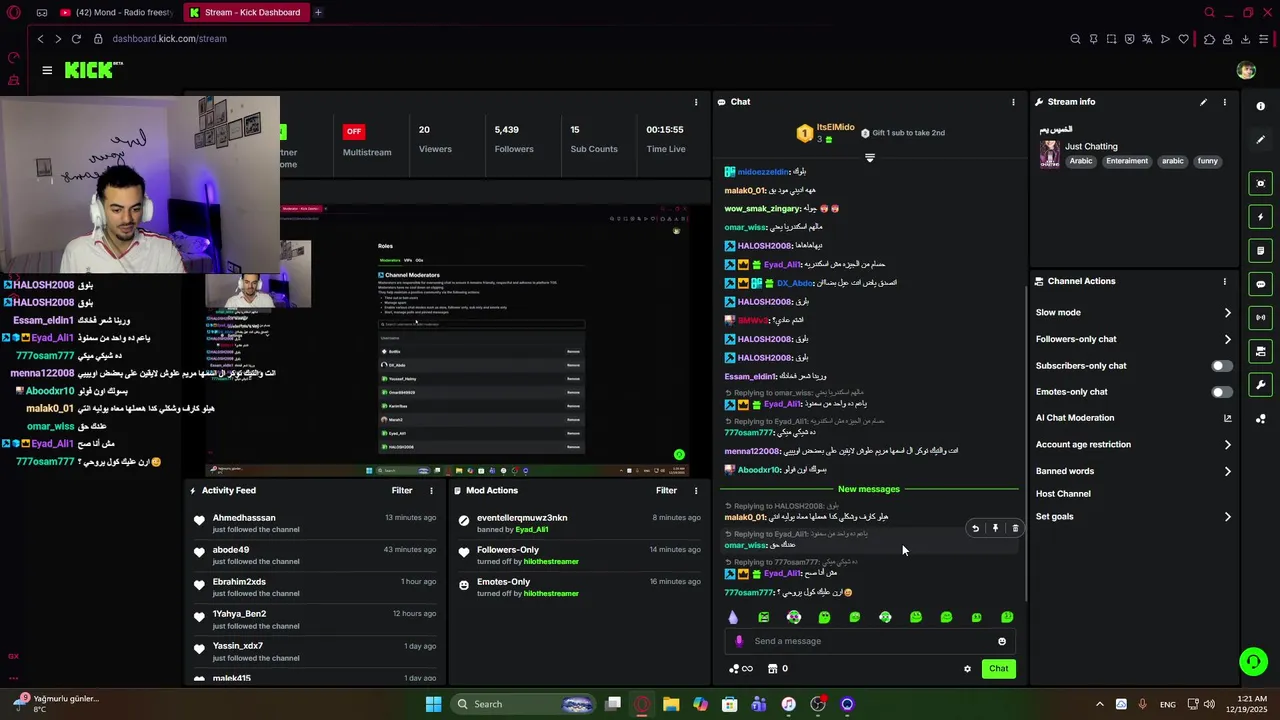Expand Account age restriction settings
This screenshot has height=720, width=1280.
1133,445
